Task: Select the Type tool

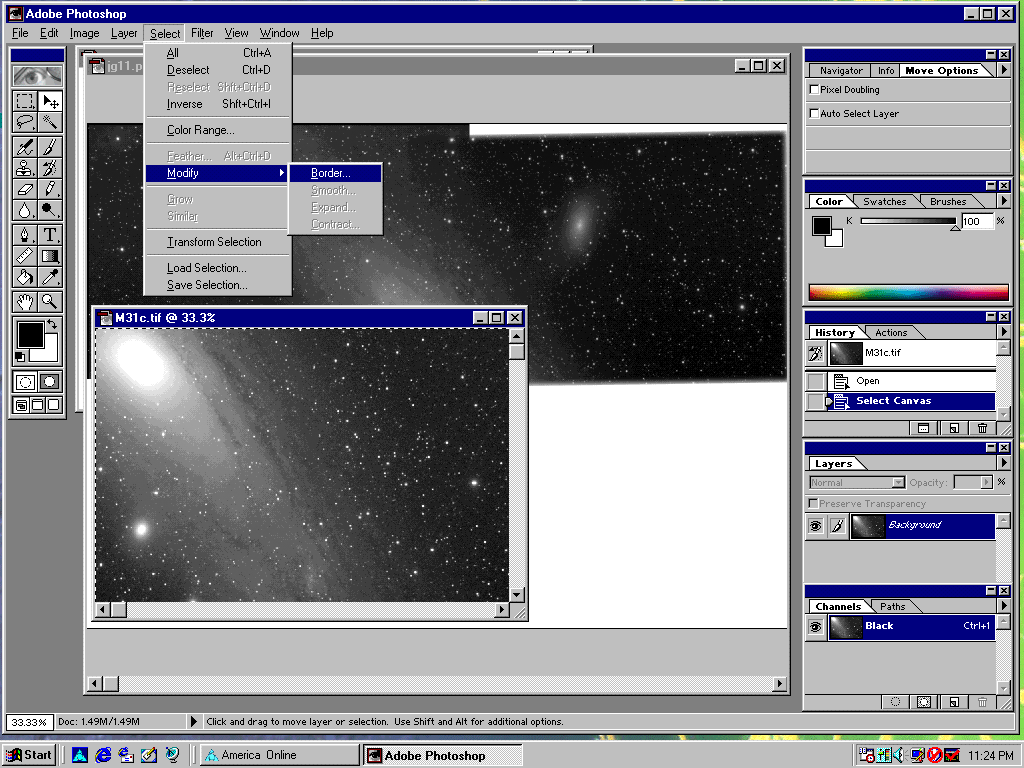Action: (x=50, y=235)
